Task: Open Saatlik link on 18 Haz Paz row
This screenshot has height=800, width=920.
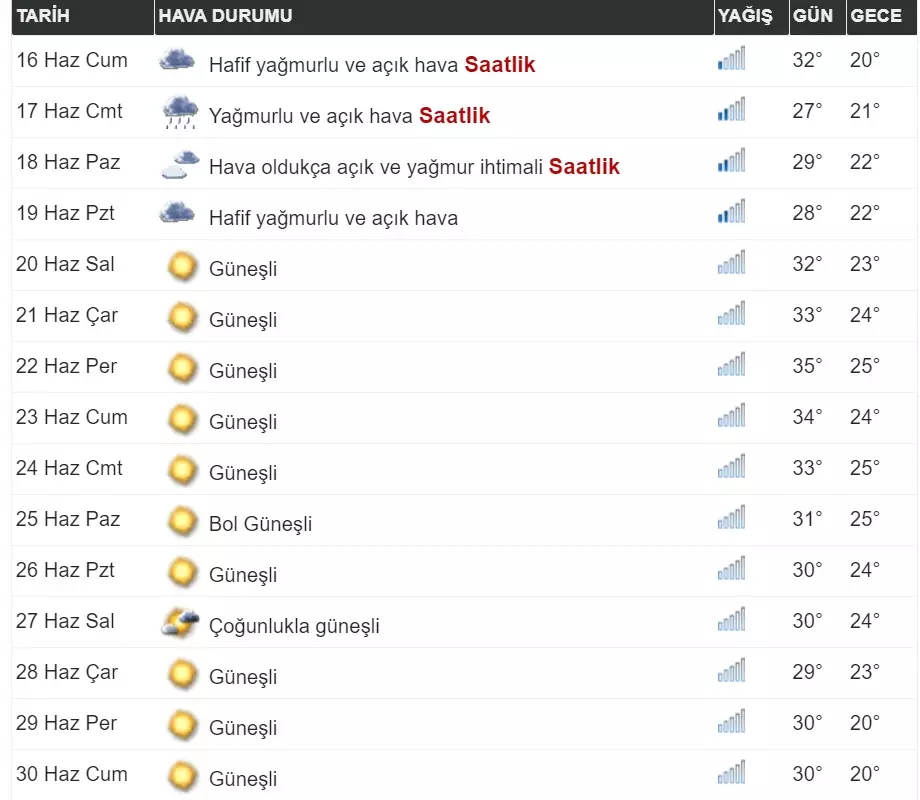Action: pyautogui.click(x=584, y=167)
